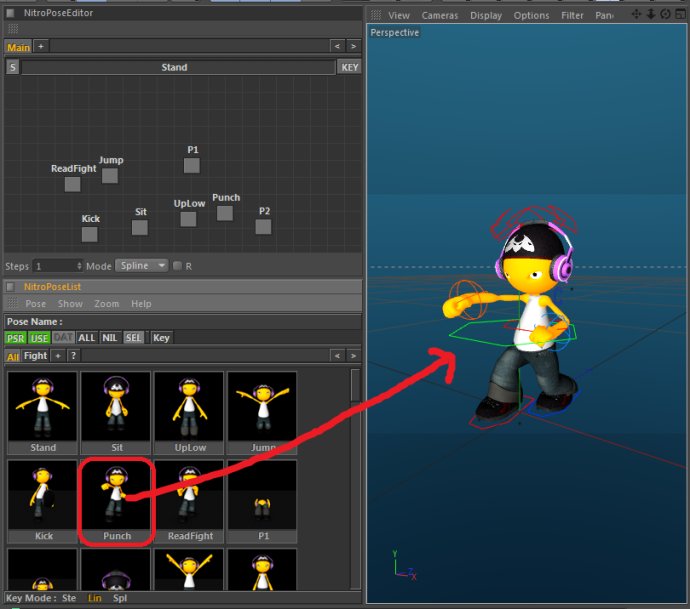
Task: Click the NitroPoseList panel square icon
Action: click(x=10, y=287)
